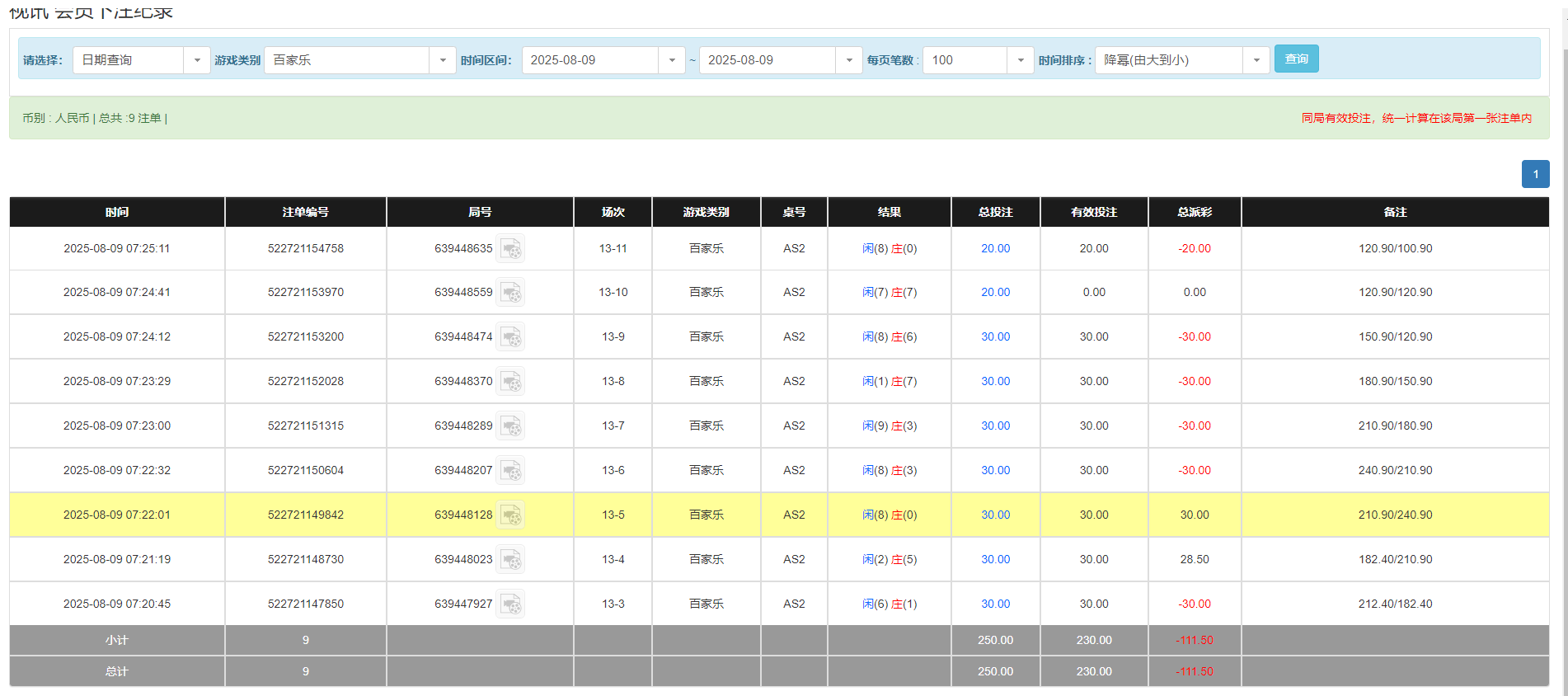
Task: Expand the 日期查询 selection dropdown
Action: 196,60
